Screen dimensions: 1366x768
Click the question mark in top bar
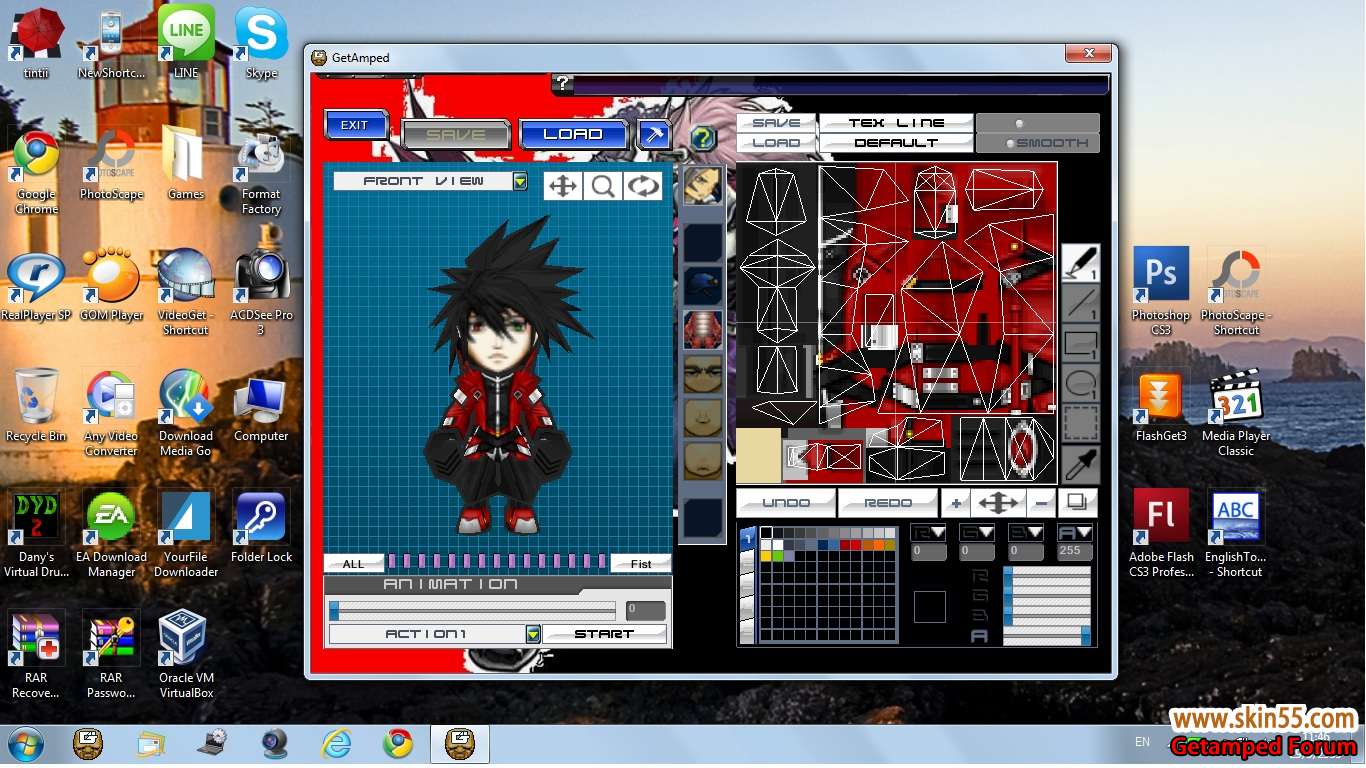(x=563, y=84)
